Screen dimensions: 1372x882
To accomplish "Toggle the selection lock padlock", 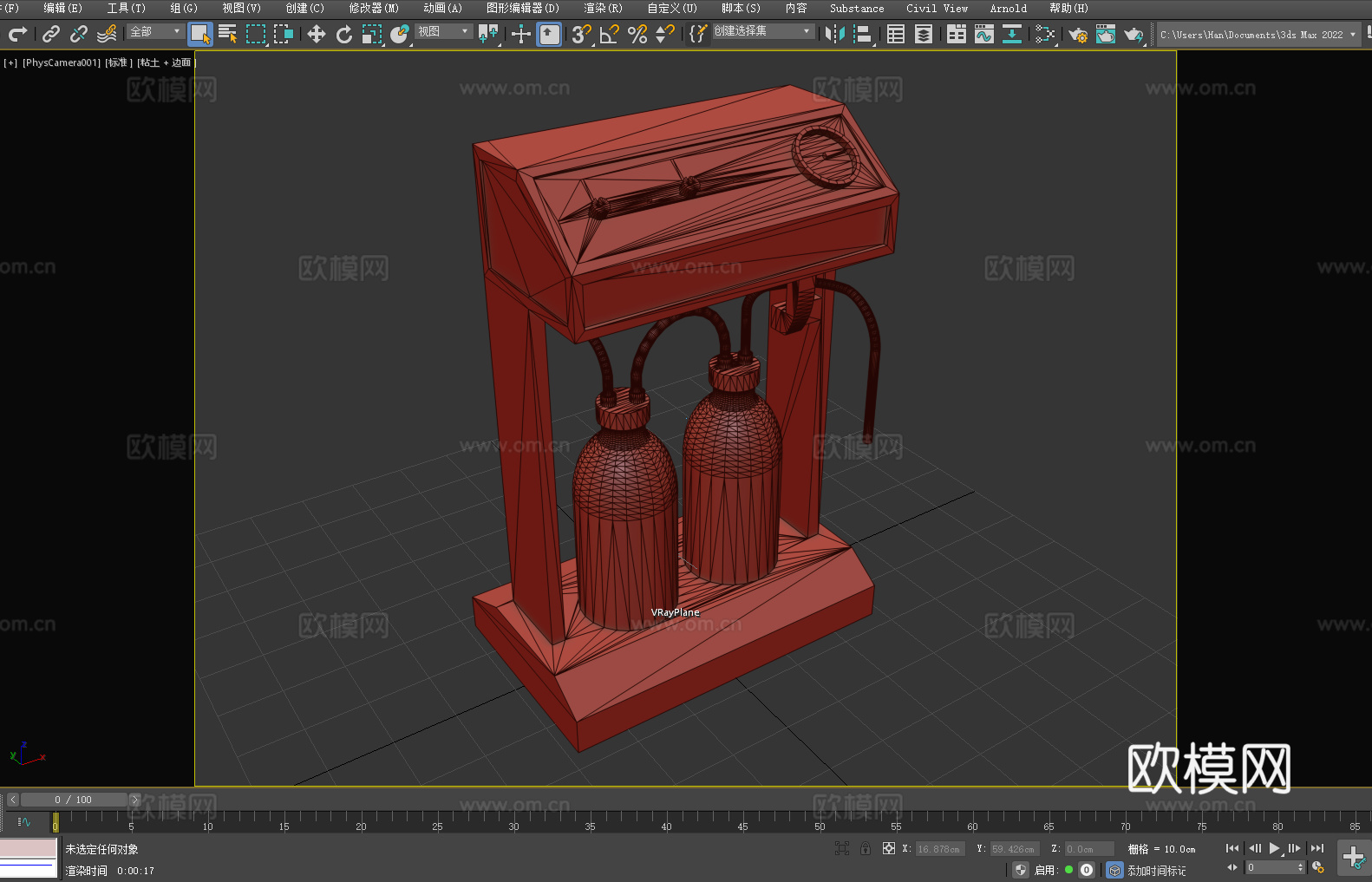I will click(x=866, y=848).
